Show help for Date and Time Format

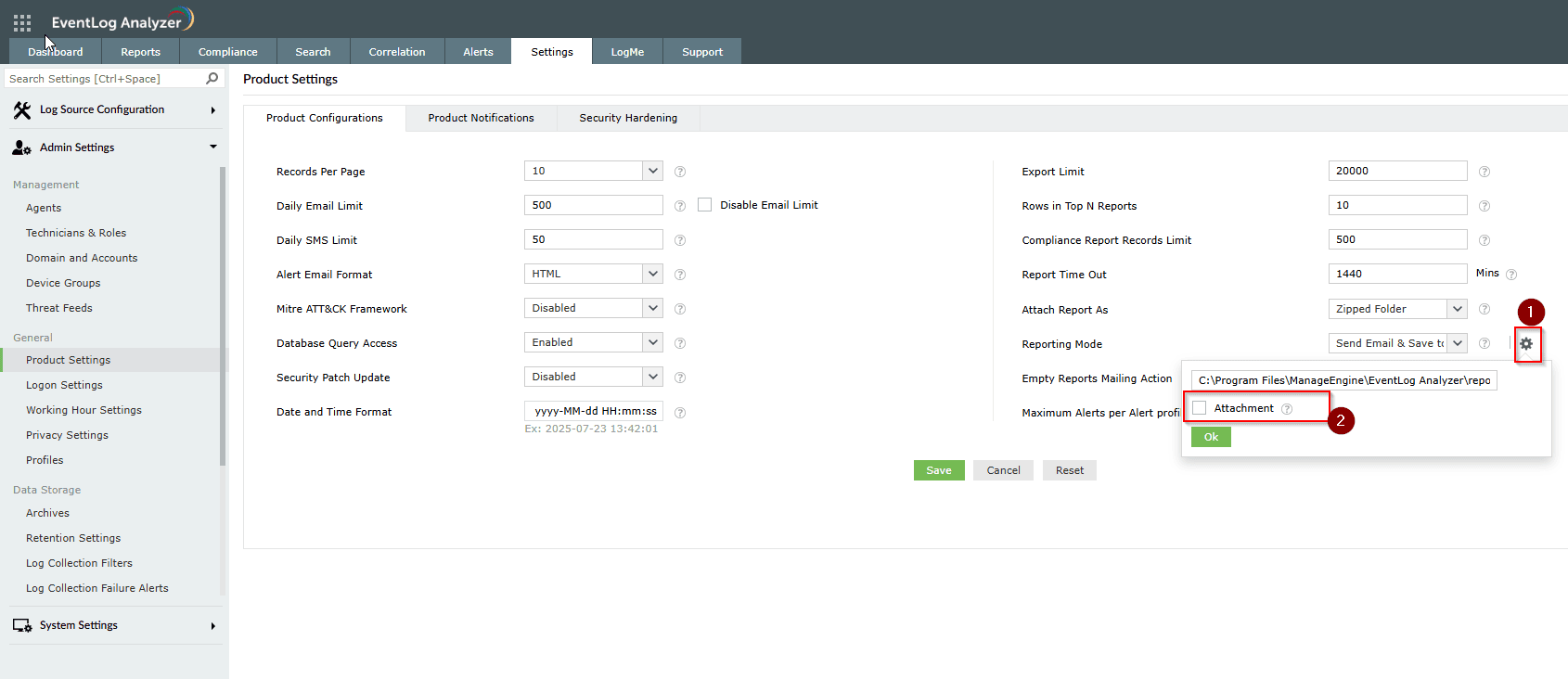680,413
